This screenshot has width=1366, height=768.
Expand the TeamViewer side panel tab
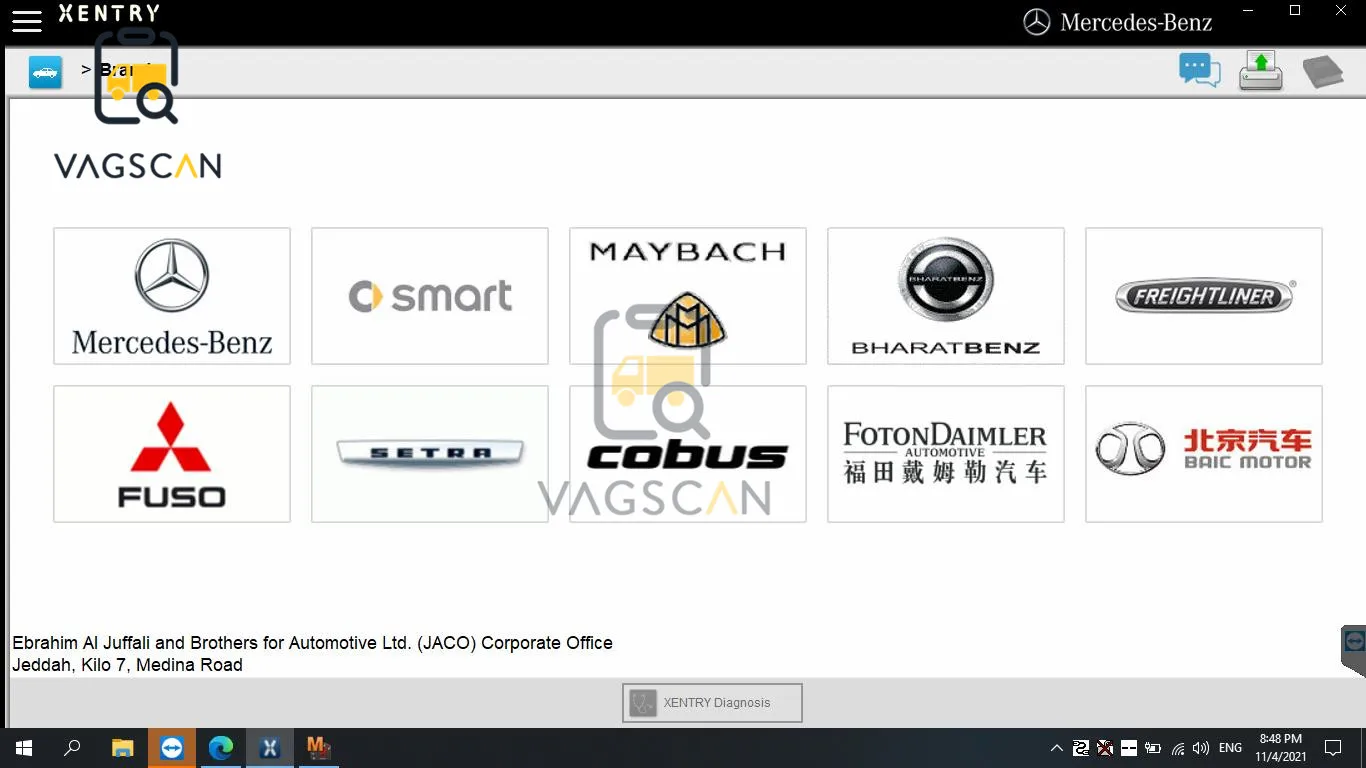click(x=1354, y=650)
